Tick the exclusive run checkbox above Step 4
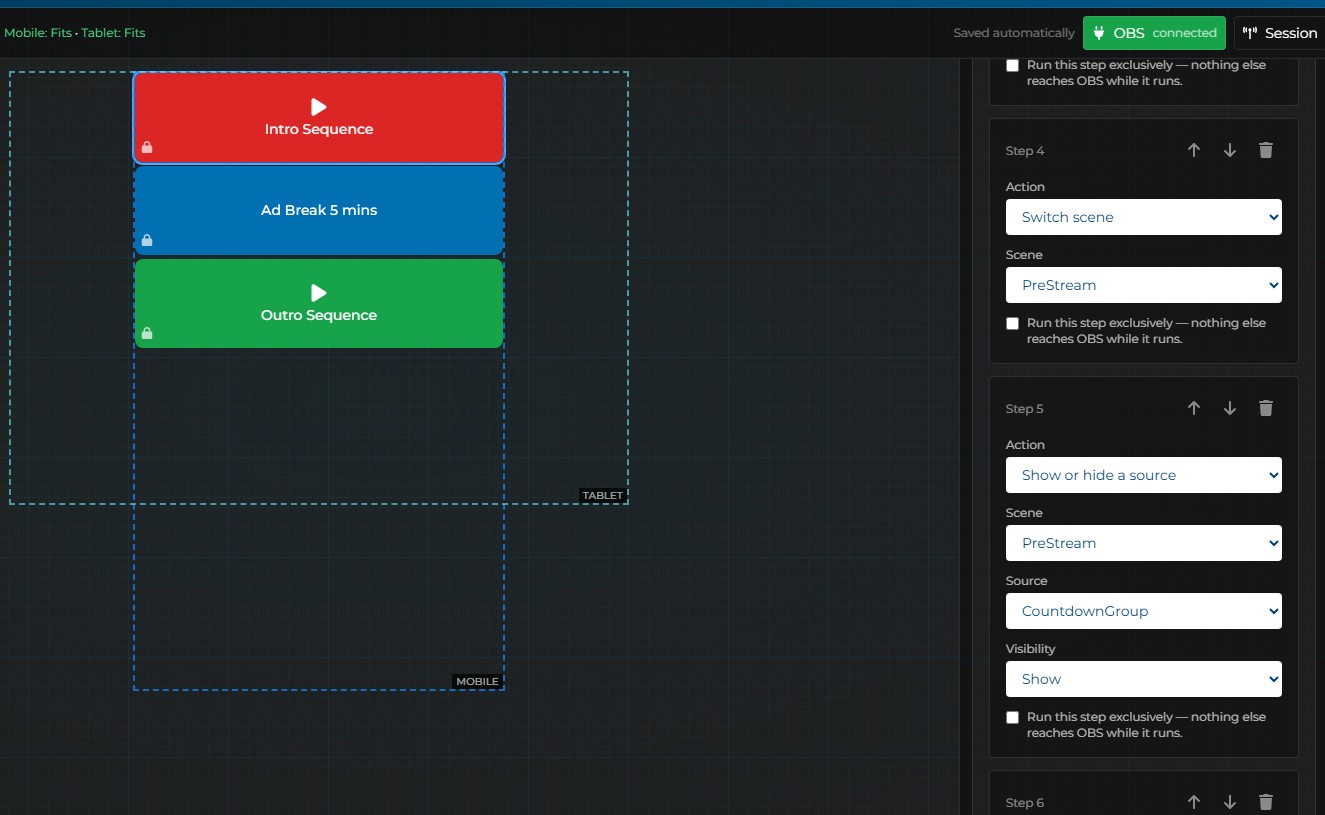This screenshot has height=815, width=1325. pyautogui.click(x=1012, y=65)
